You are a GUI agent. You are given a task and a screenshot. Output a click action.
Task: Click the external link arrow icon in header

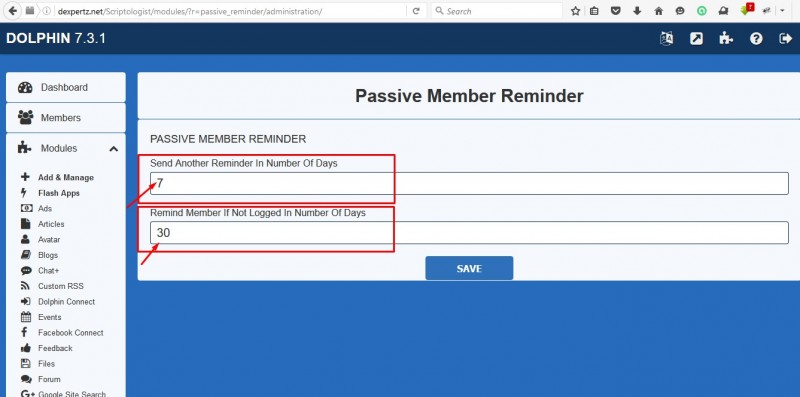click(696, 38)
